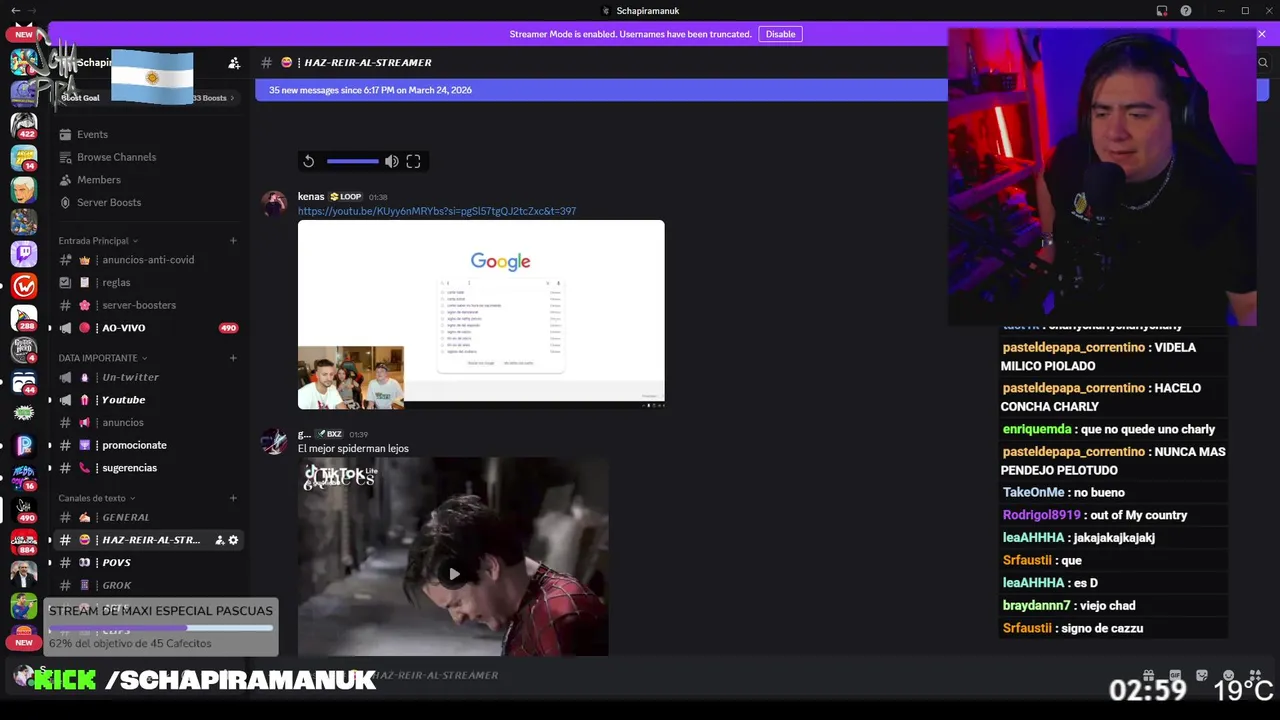This screenshot has width=1280, height=720.
Task: Click kenas's profile avatar
Action: pos(274,204)
